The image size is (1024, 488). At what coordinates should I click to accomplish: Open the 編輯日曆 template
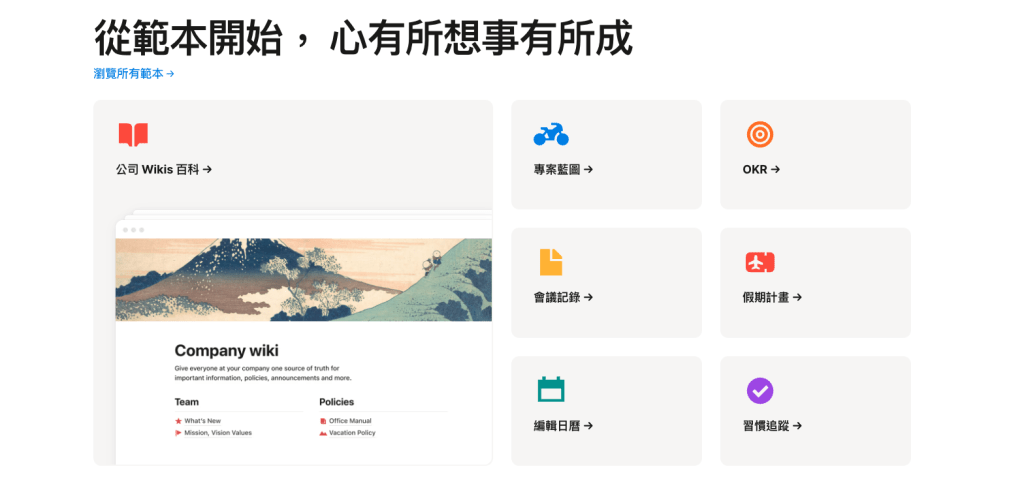click(x=563, y=426)
